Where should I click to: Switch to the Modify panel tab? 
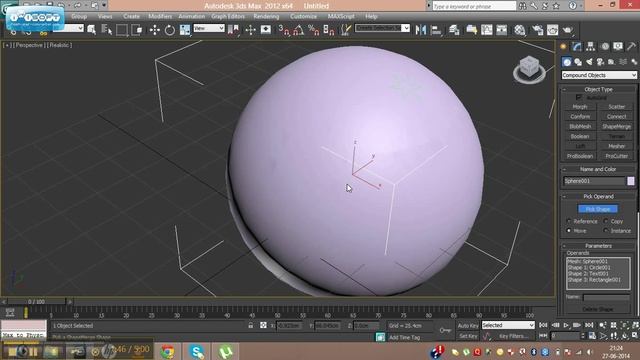pos(577,47)
